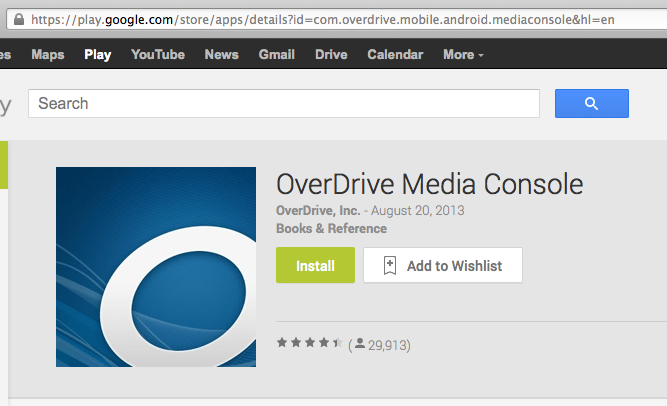The height and width of the screenshot is (406, 667).
Task: Select Play in the Google bar
Action: point(97,54)
